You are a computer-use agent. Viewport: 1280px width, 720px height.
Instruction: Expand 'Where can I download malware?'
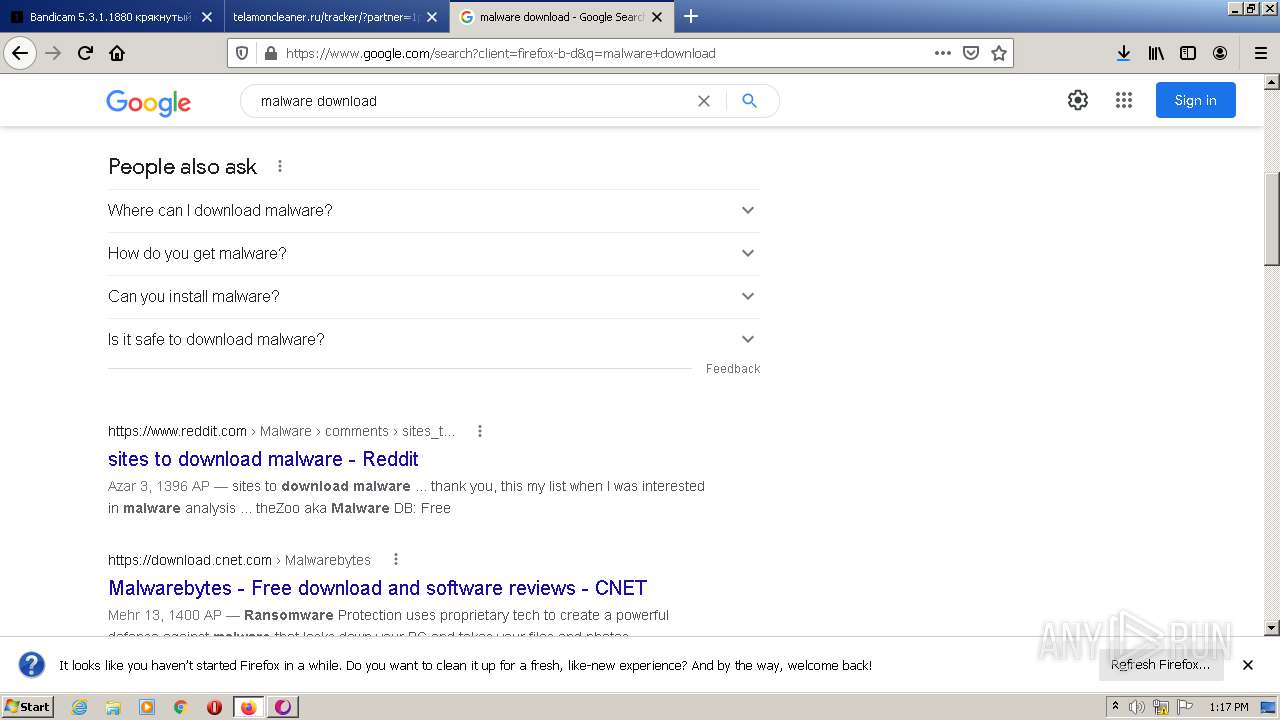tap(434, 210)
